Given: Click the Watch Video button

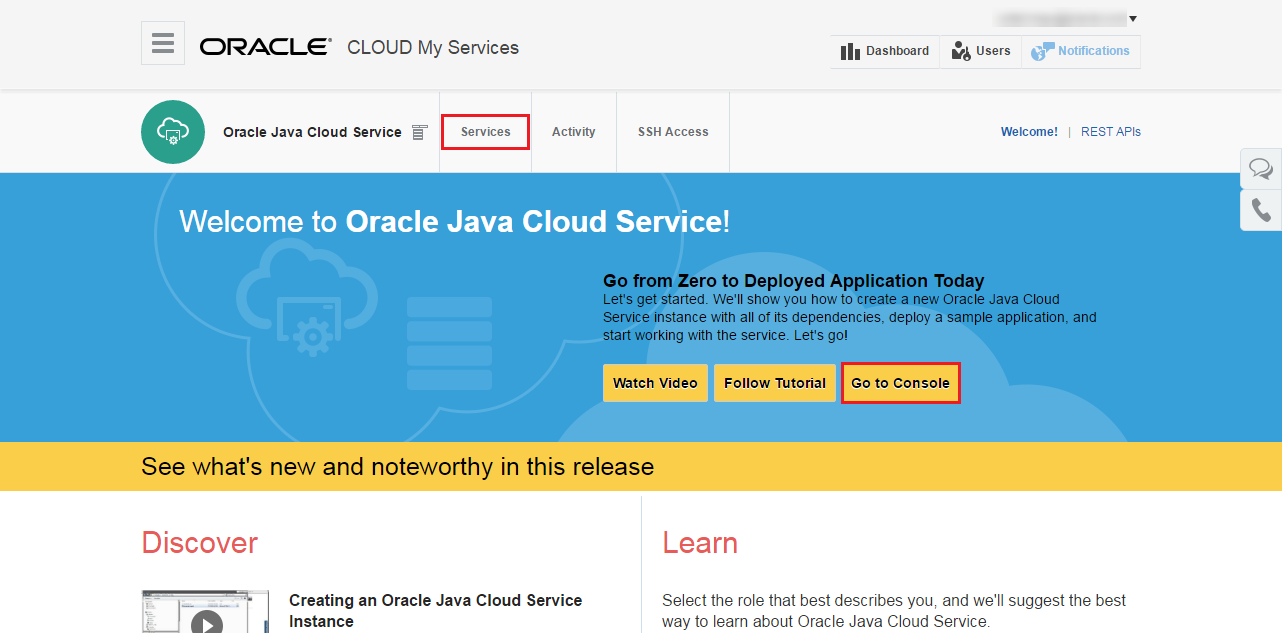Looking at the screenshot, I should point(655,383).
